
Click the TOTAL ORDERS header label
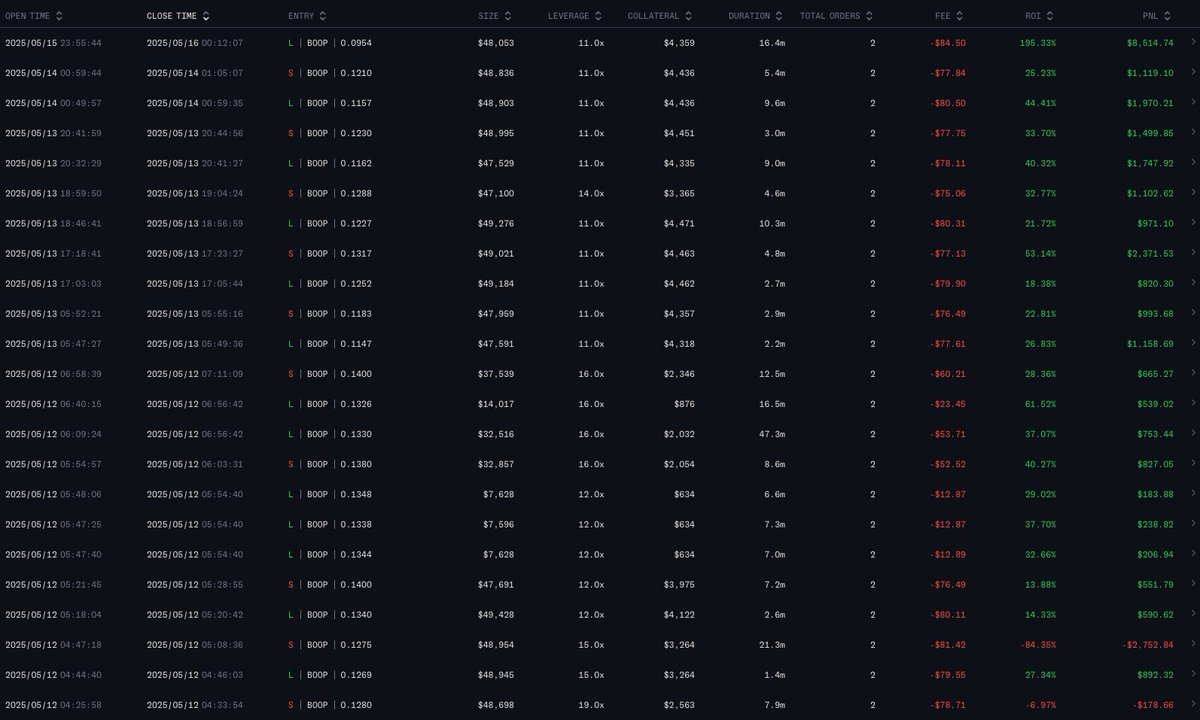[x=830, y=16]
